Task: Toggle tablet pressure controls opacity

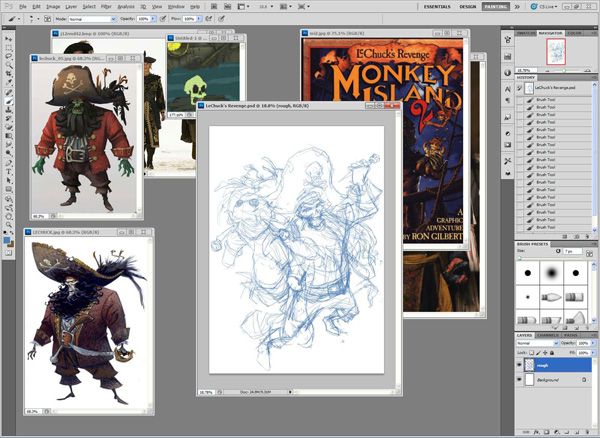Action: [x=163, y=18]
